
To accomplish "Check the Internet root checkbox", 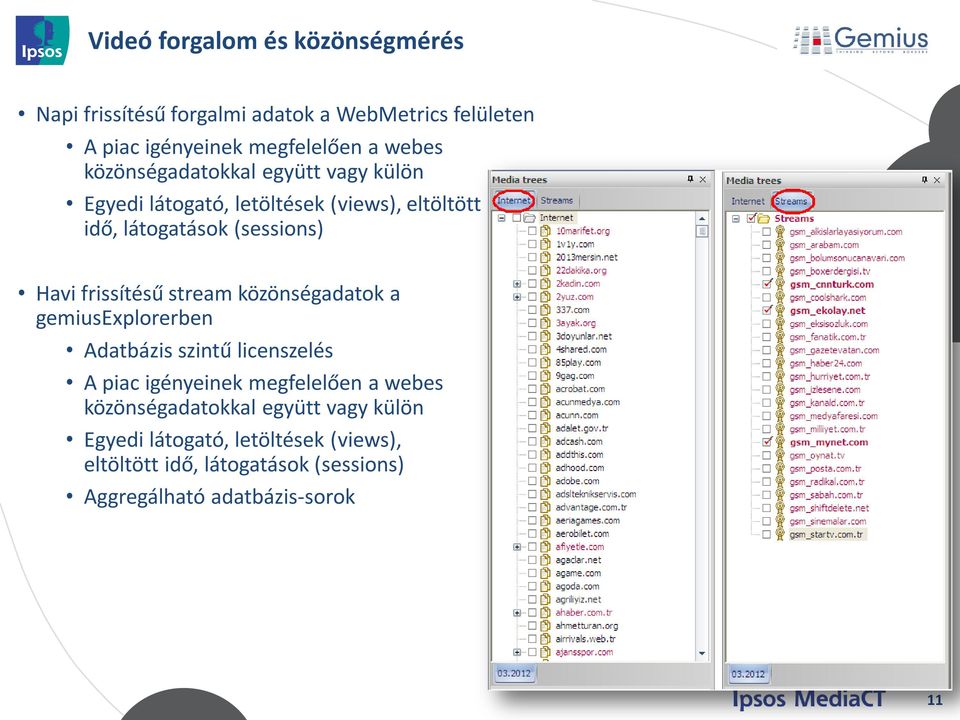I will click(x=517, y=218).
